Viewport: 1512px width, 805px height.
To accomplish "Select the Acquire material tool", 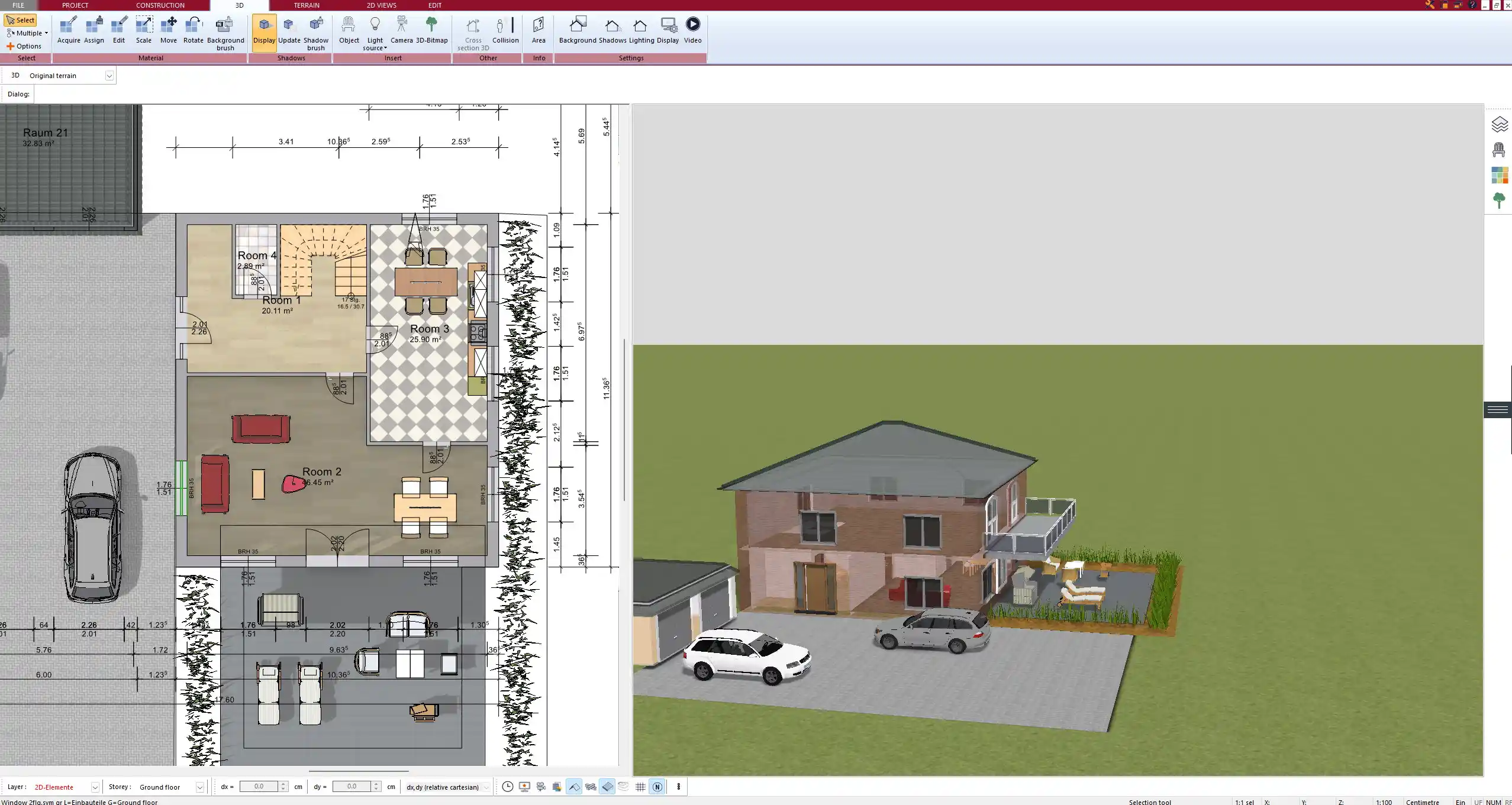I will [69, 30].
